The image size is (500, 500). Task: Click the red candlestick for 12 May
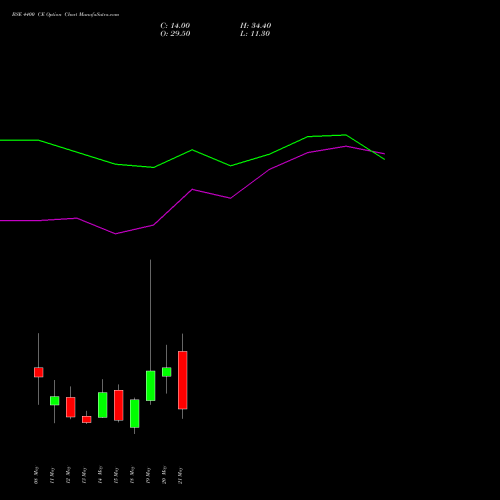click(71, 407)
